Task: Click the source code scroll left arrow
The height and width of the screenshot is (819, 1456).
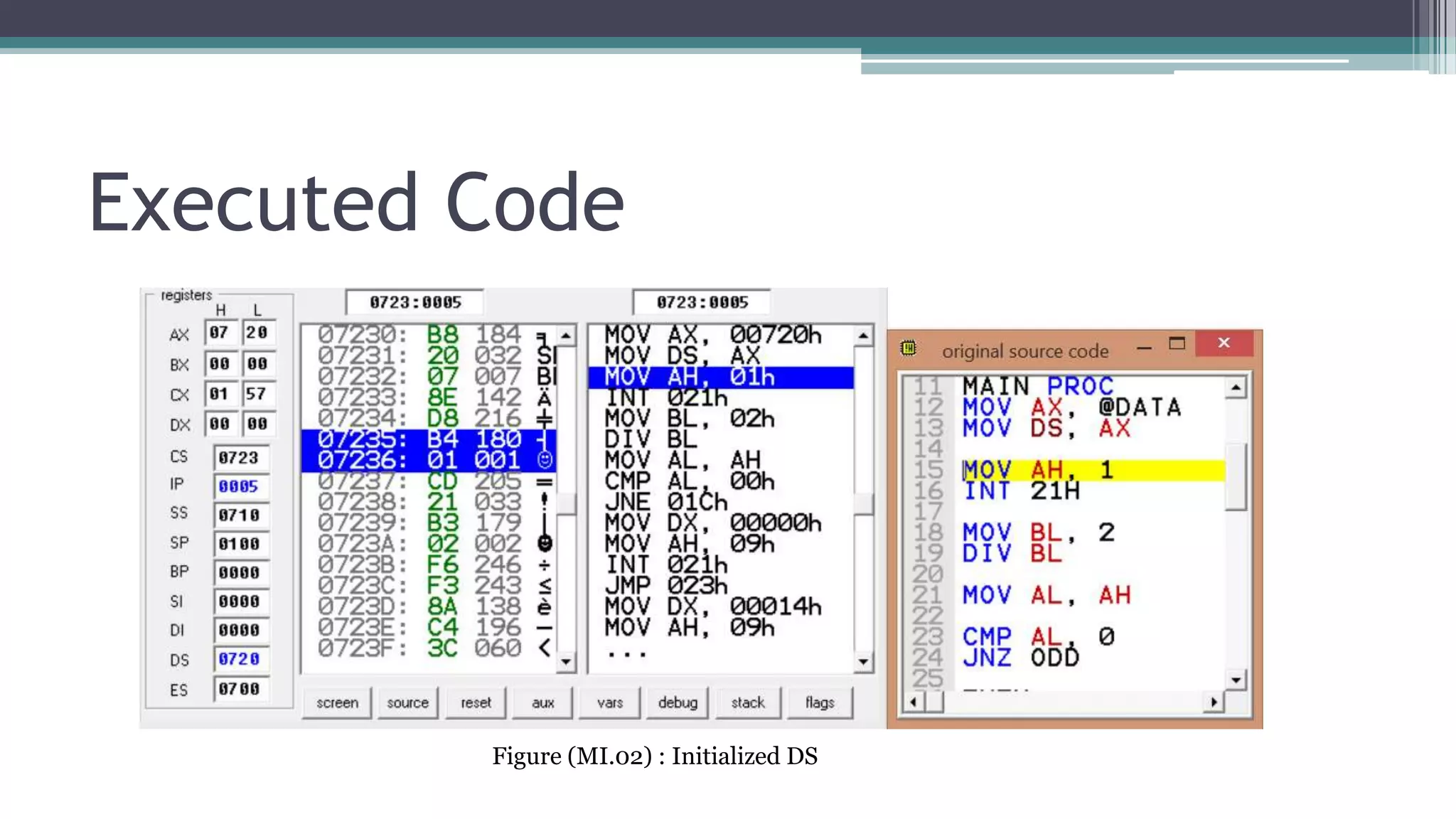Action: tap(914, 702)
